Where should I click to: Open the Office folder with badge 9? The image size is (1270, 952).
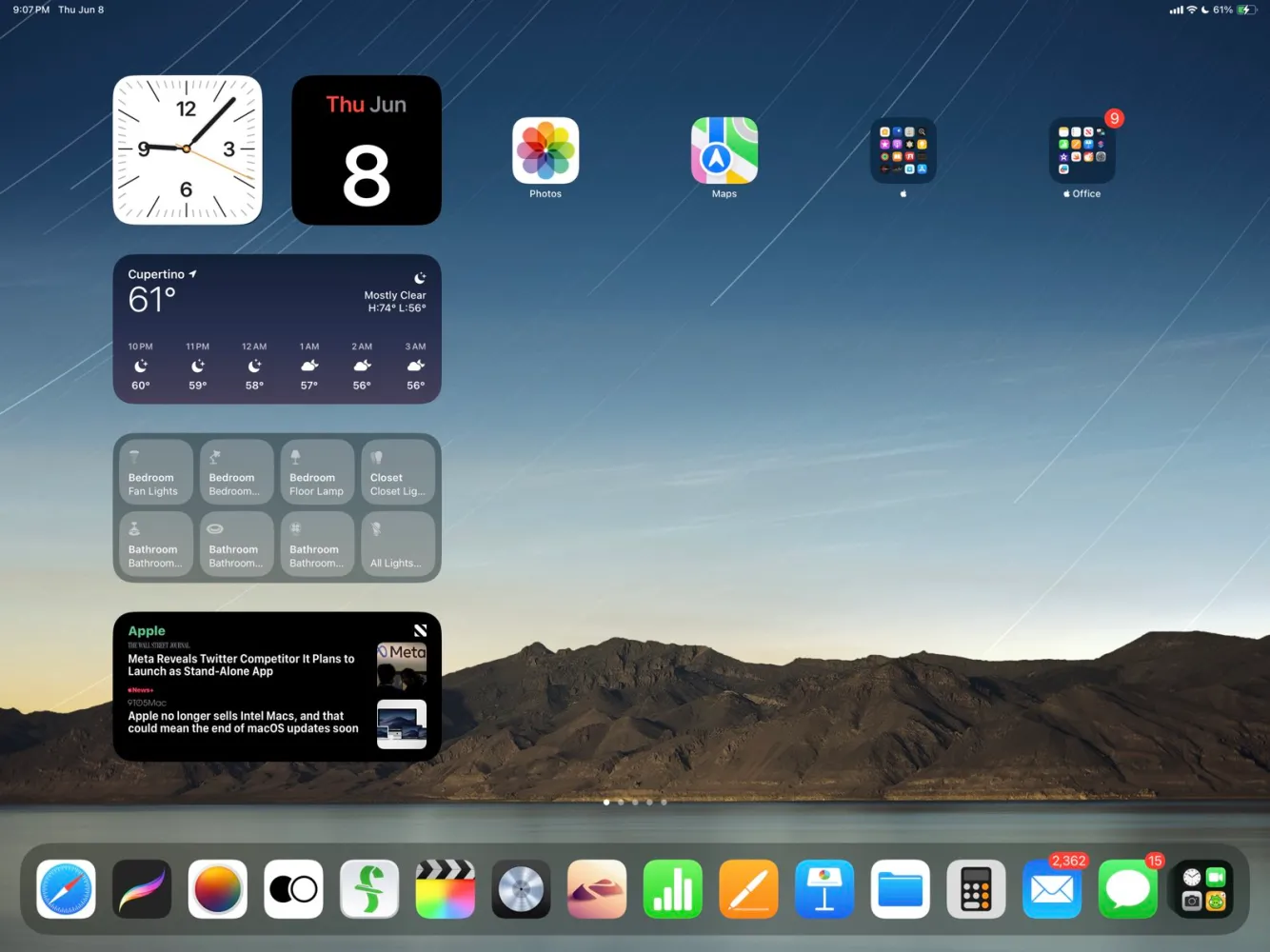point(1081,150)
